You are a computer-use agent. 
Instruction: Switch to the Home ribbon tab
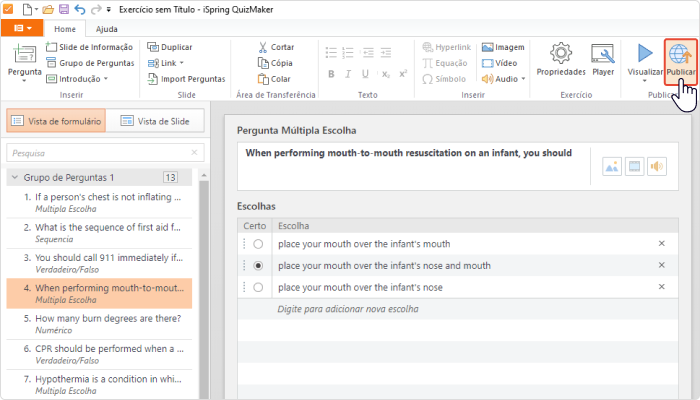click(65, 29)
